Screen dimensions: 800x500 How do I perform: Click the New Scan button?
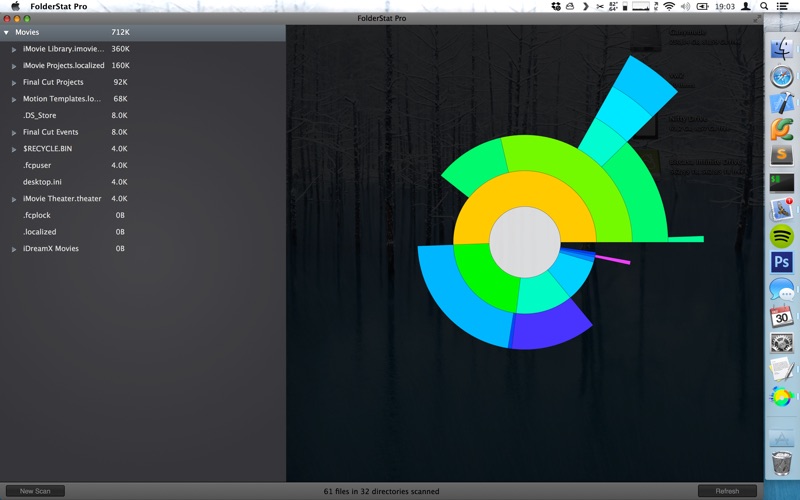pyautogui.click(x=35, y=491)
